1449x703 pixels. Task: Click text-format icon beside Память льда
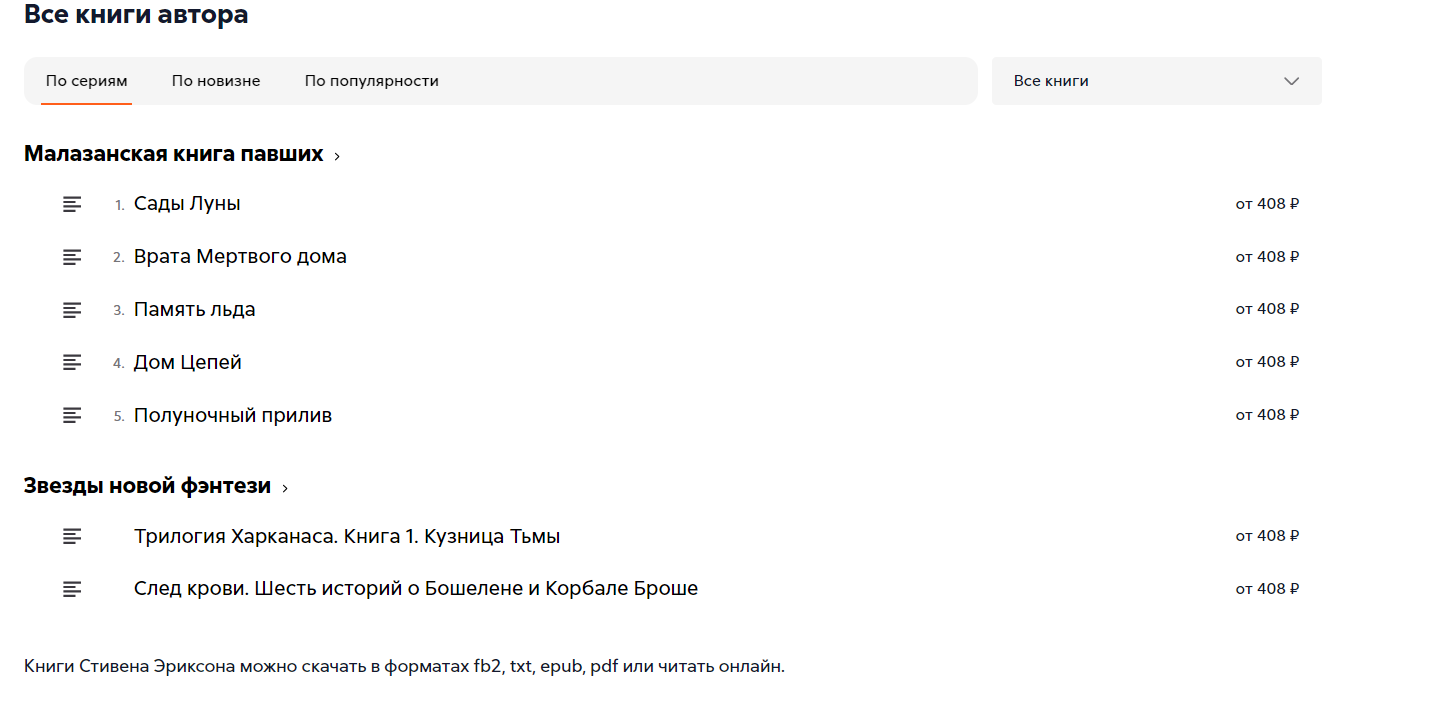pos(72,310)
